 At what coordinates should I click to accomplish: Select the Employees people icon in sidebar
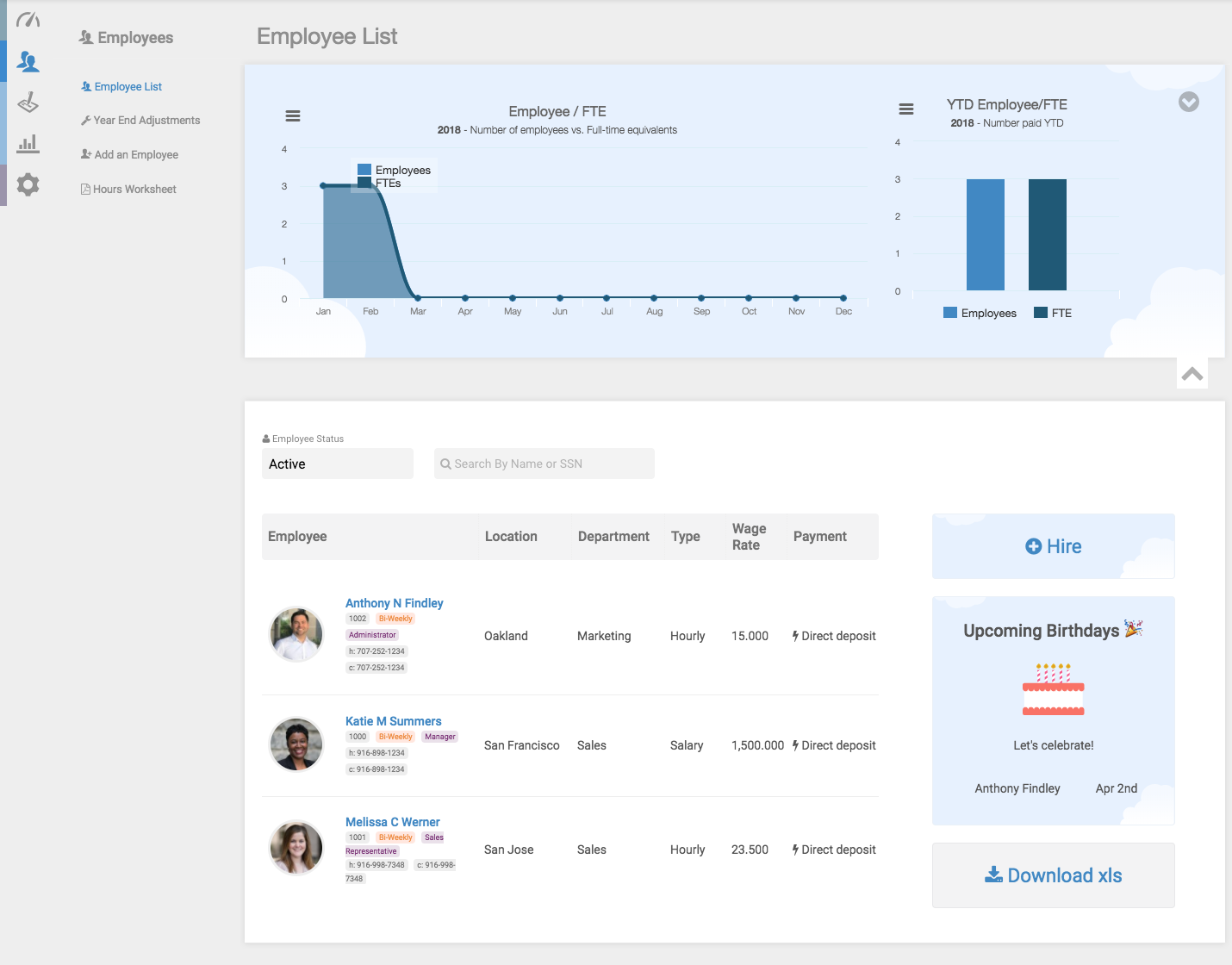tap(28, 61)
